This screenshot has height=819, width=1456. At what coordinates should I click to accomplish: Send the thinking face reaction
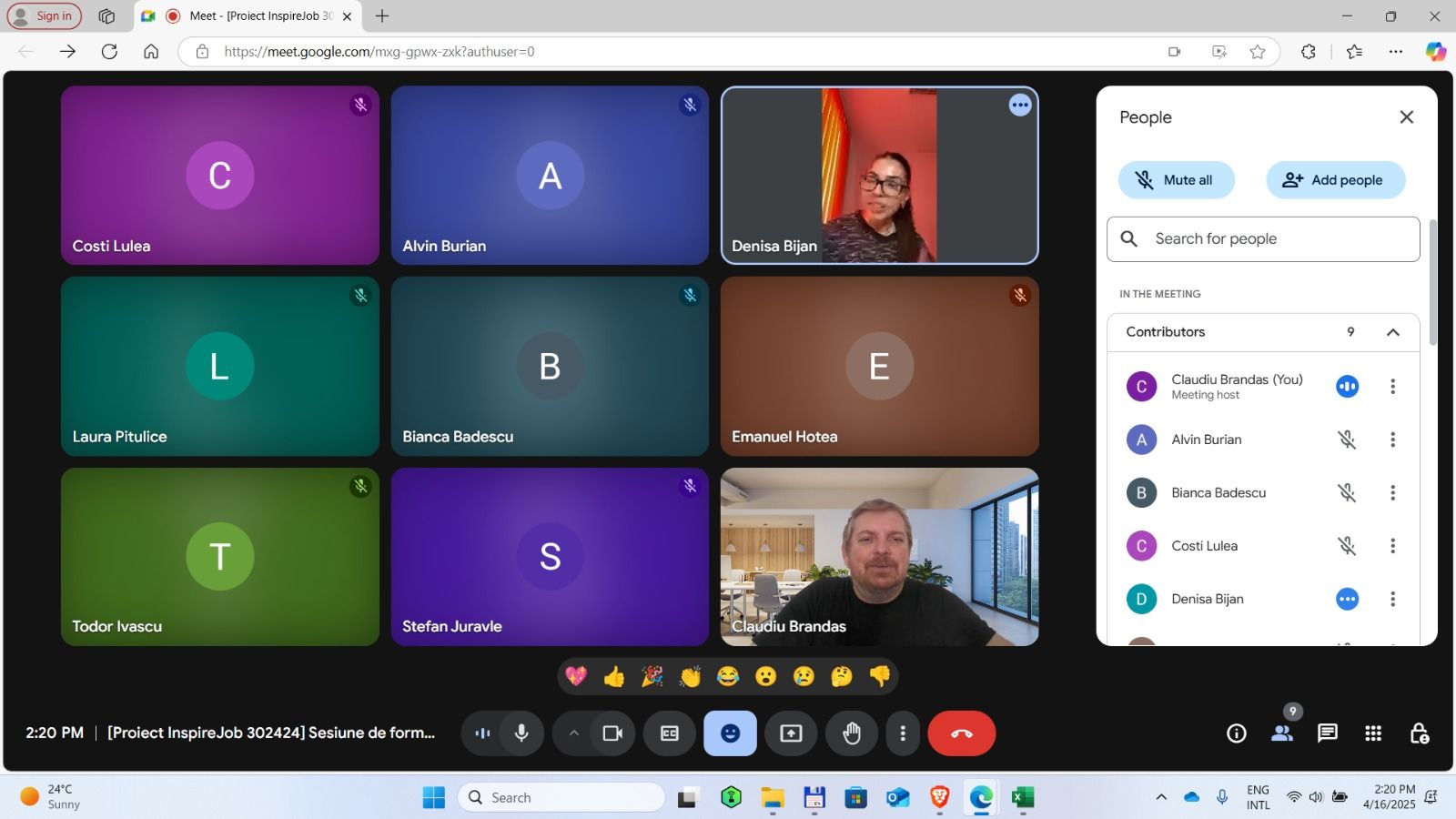tap(842, 676)
